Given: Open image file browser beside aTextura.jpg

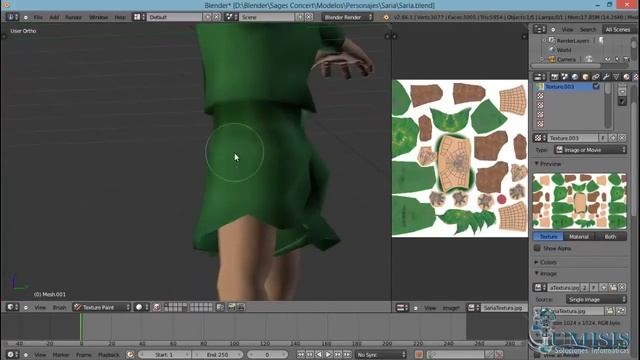Looking at the screenshot, I should pos(613,287).
